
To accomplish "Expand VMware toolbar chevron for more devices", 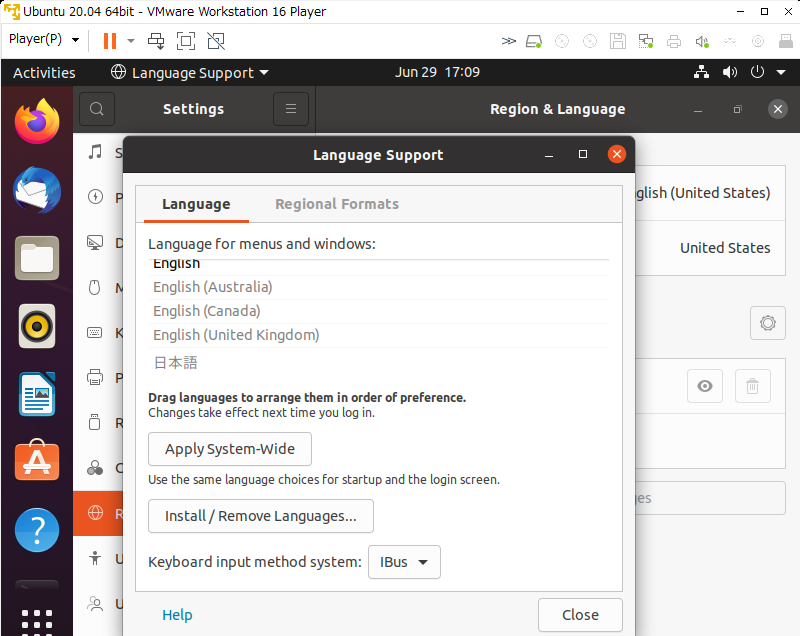I will (508, 41).
